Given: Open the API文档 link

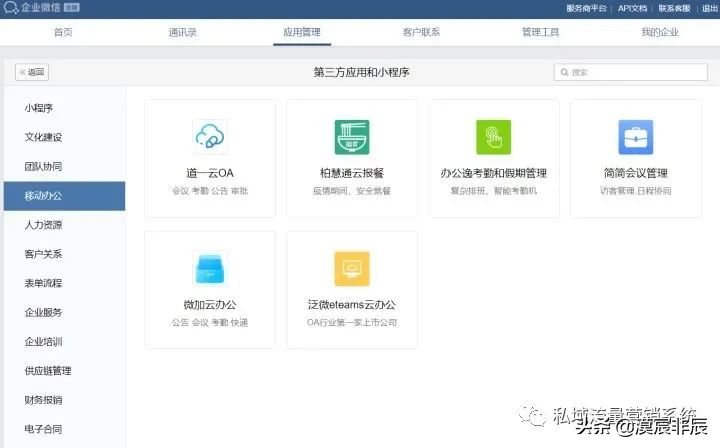Looking at the screenshot, I should [x=631, y=7].
